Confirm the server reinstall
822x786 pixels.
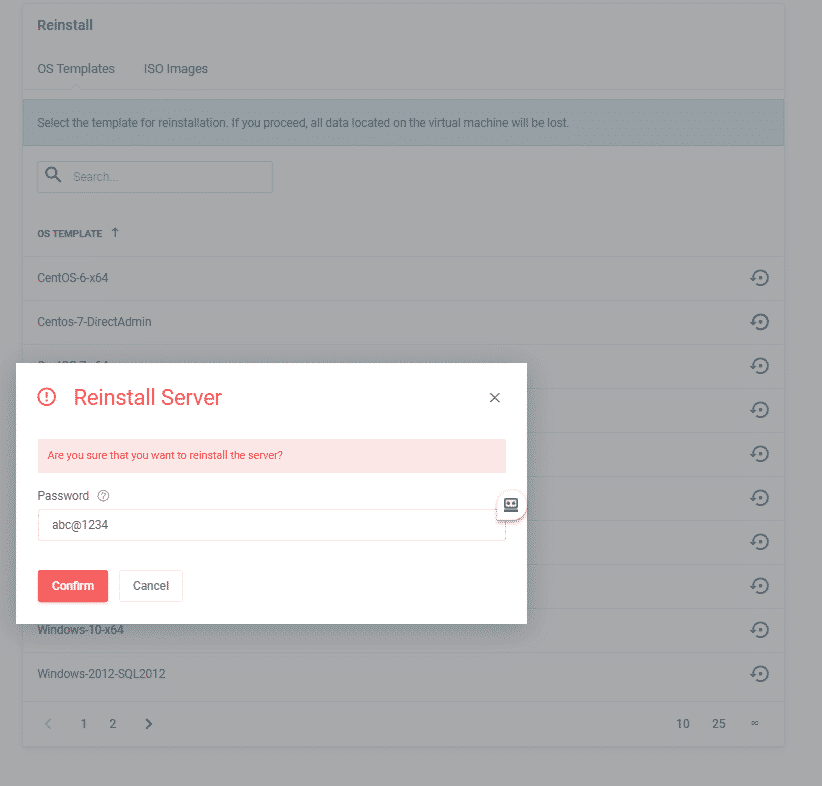73,586
